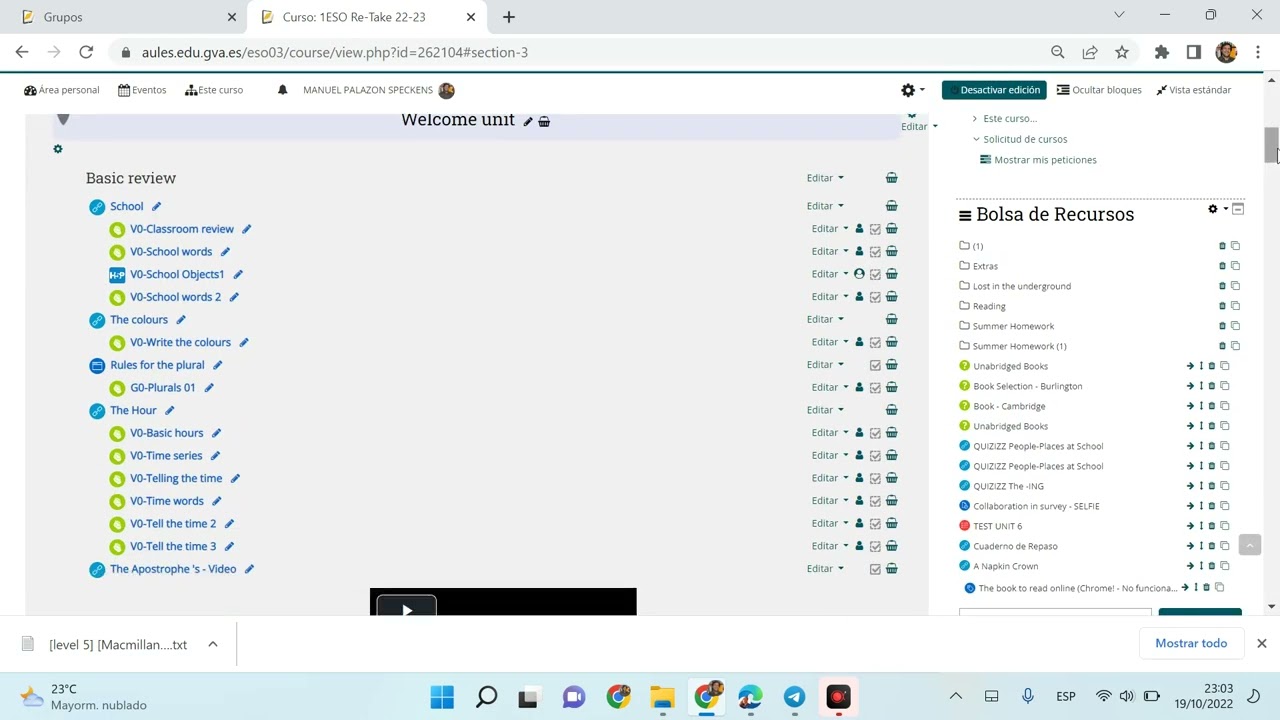Open Telegram from Windows taskbar
Screen dimensions: 1280x720
[x=795, y=697]
